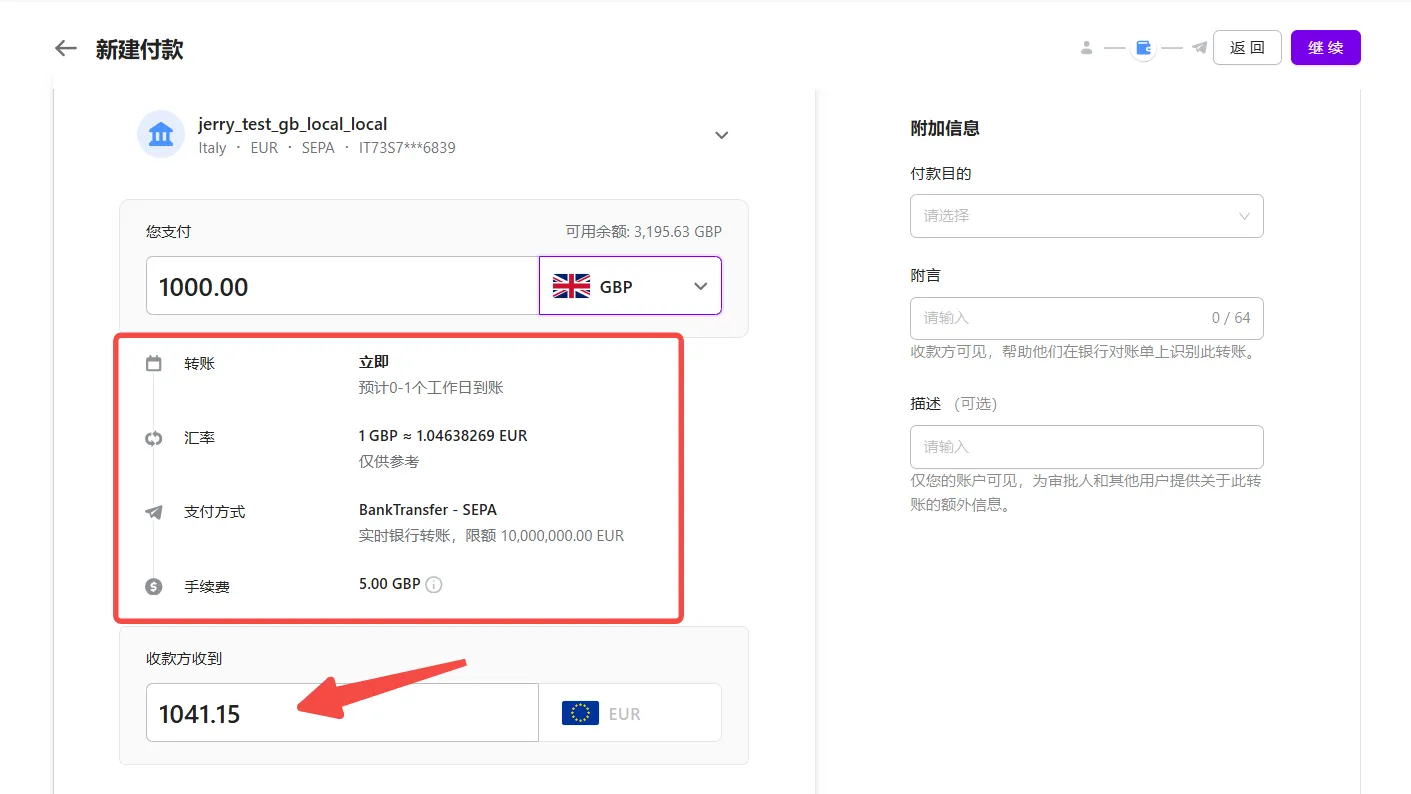Click the 预计0-1个工作日到账 text
The height and width of the screenshot is (794, 1411).
[x=431, y=388]
